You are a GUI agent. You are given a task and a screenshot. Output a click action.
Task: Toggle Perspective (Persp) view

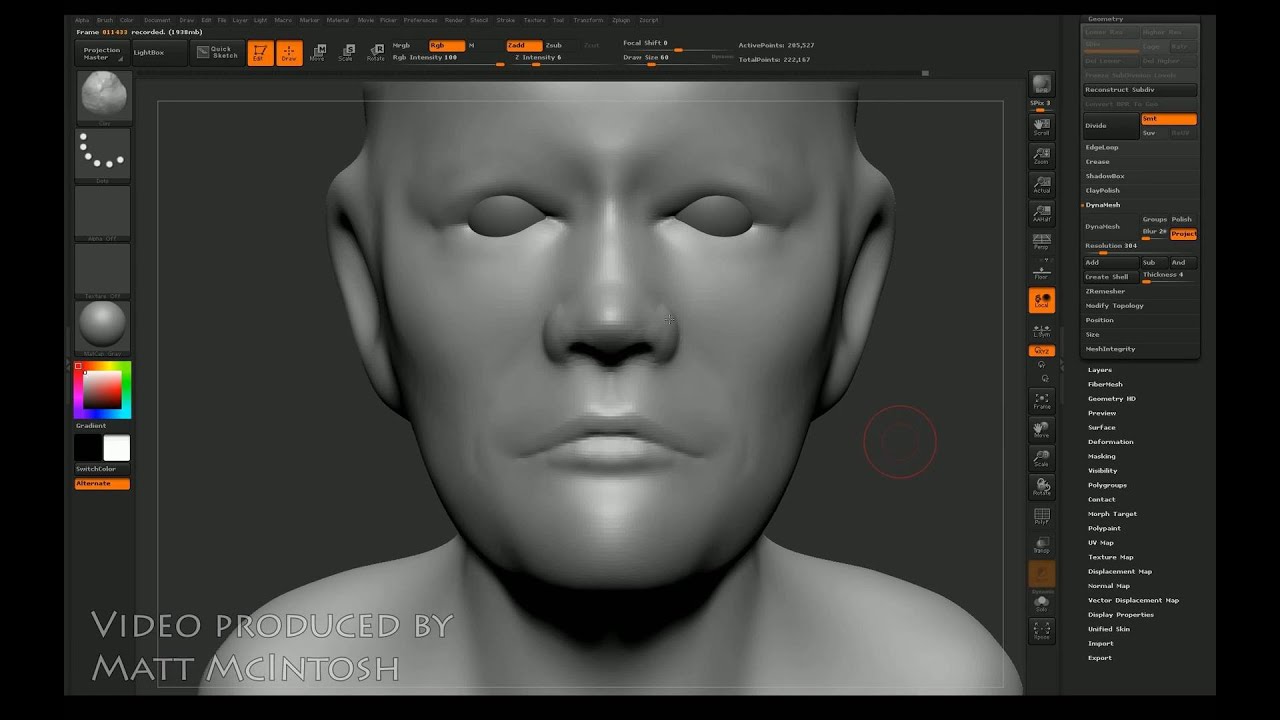pos(1041,243)
